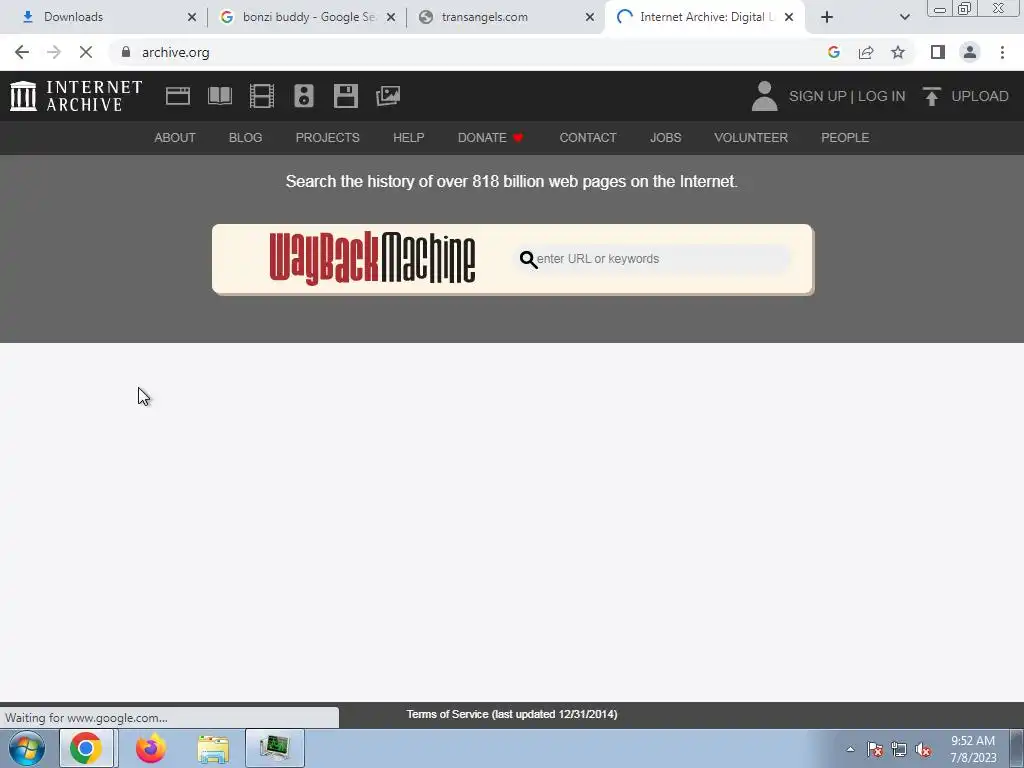Open the Texts book icon
This screenshot has height=768, width=1024.
(219, 96)
